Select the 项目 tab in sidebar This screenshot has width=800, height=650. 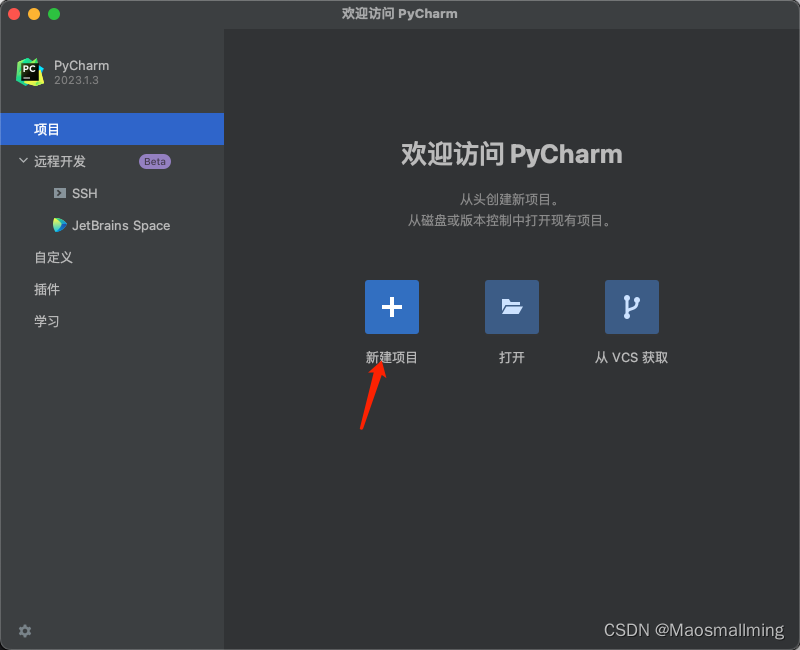pyautogui.click(x=112, y=129)
